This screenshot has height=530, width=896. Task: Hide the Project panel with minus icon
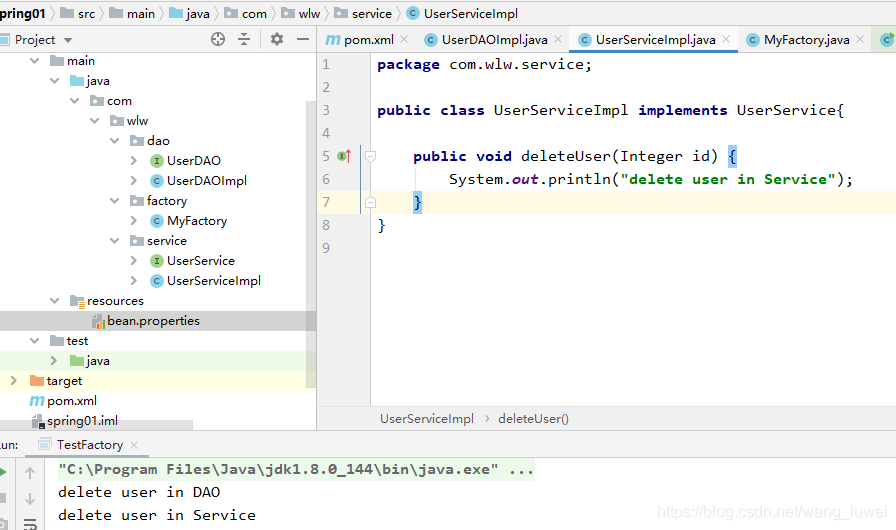coord(303,39)
